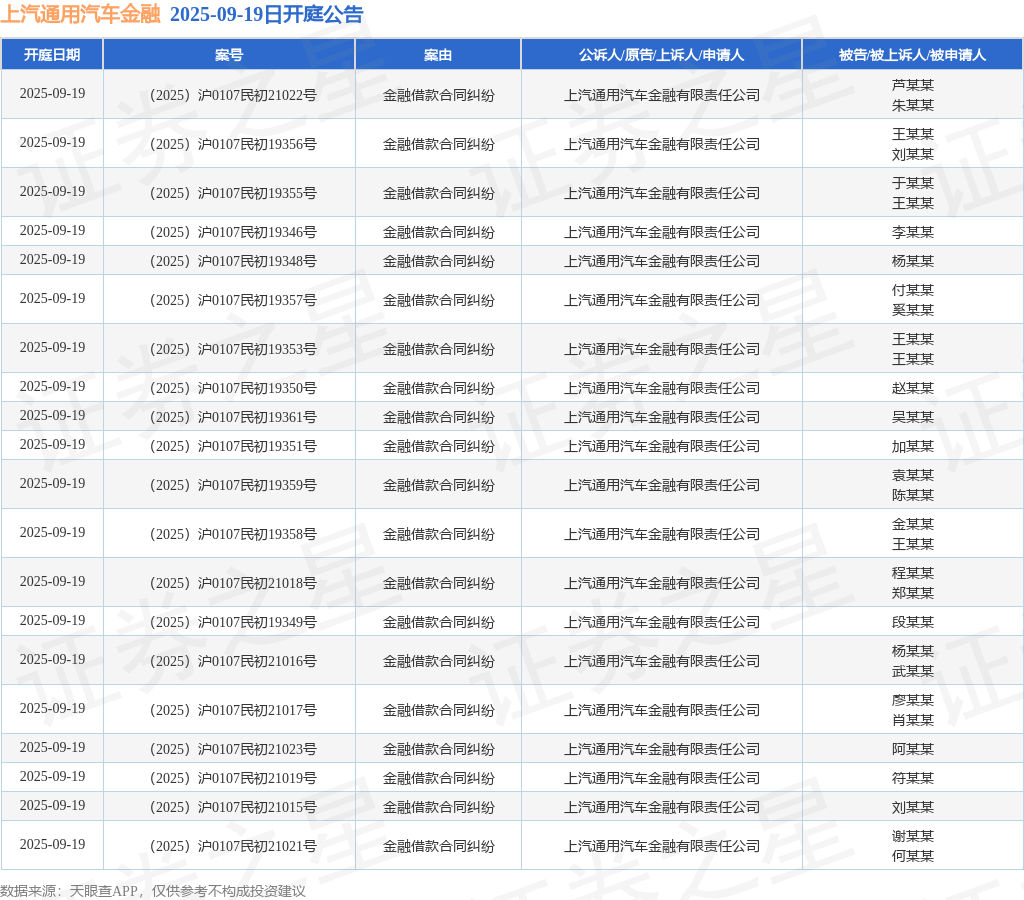The image size is (1024, 900).
Task: Select the 开庭日期 column header
Action: coord(52,55)
